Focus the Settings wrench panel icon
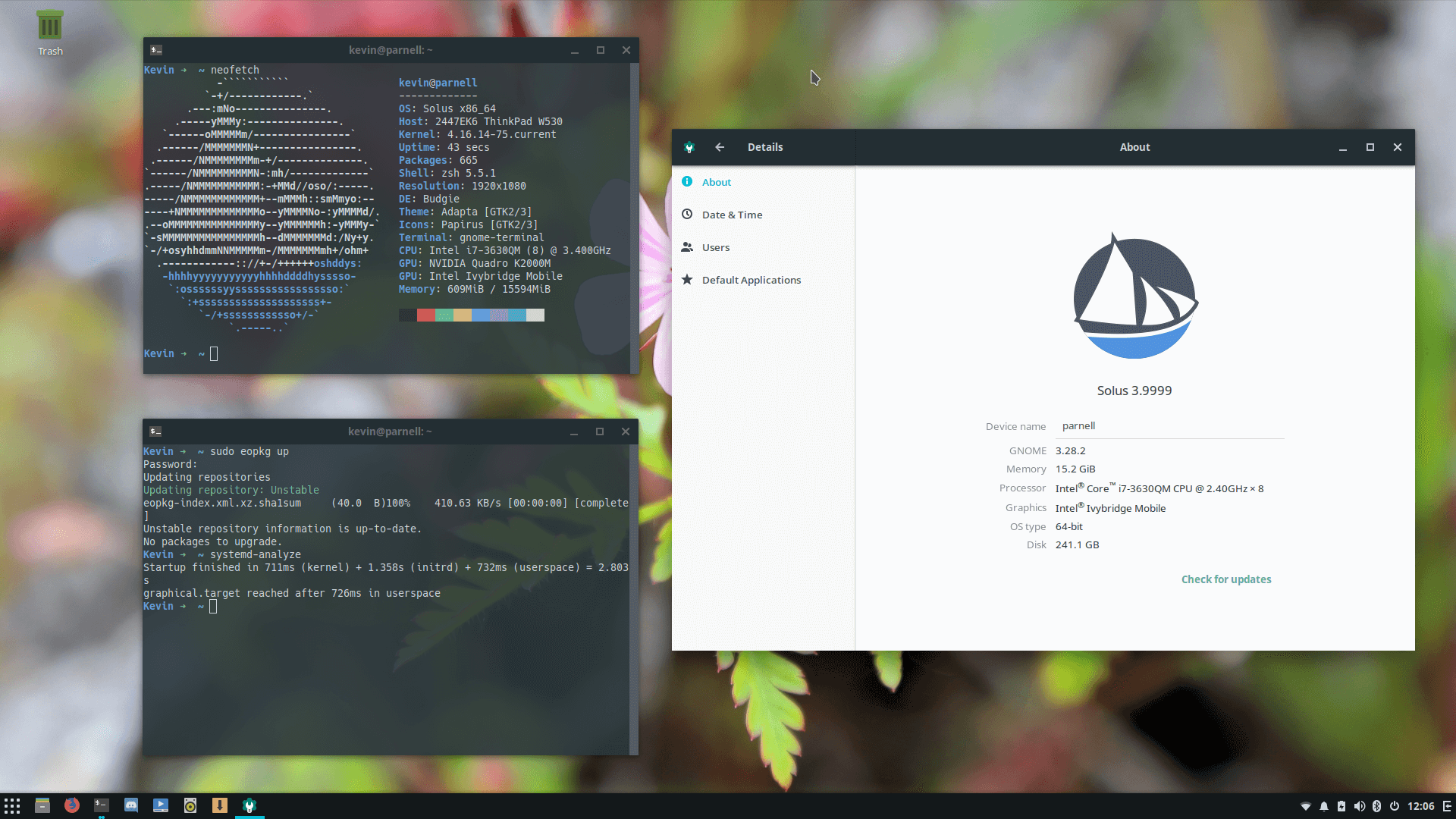The width and height of the screenshot is (1456, 819). click(x=249, y=805)
